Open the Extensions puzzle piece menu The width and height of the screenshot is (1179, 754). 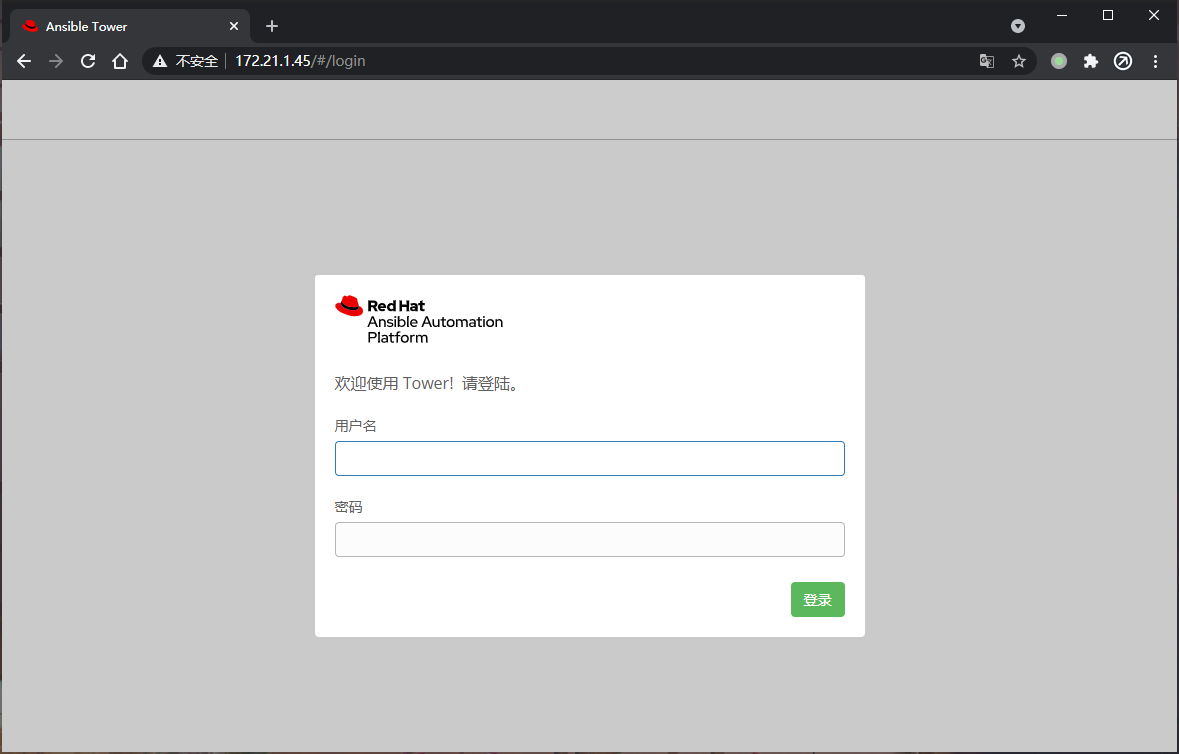pos(1091,61)
